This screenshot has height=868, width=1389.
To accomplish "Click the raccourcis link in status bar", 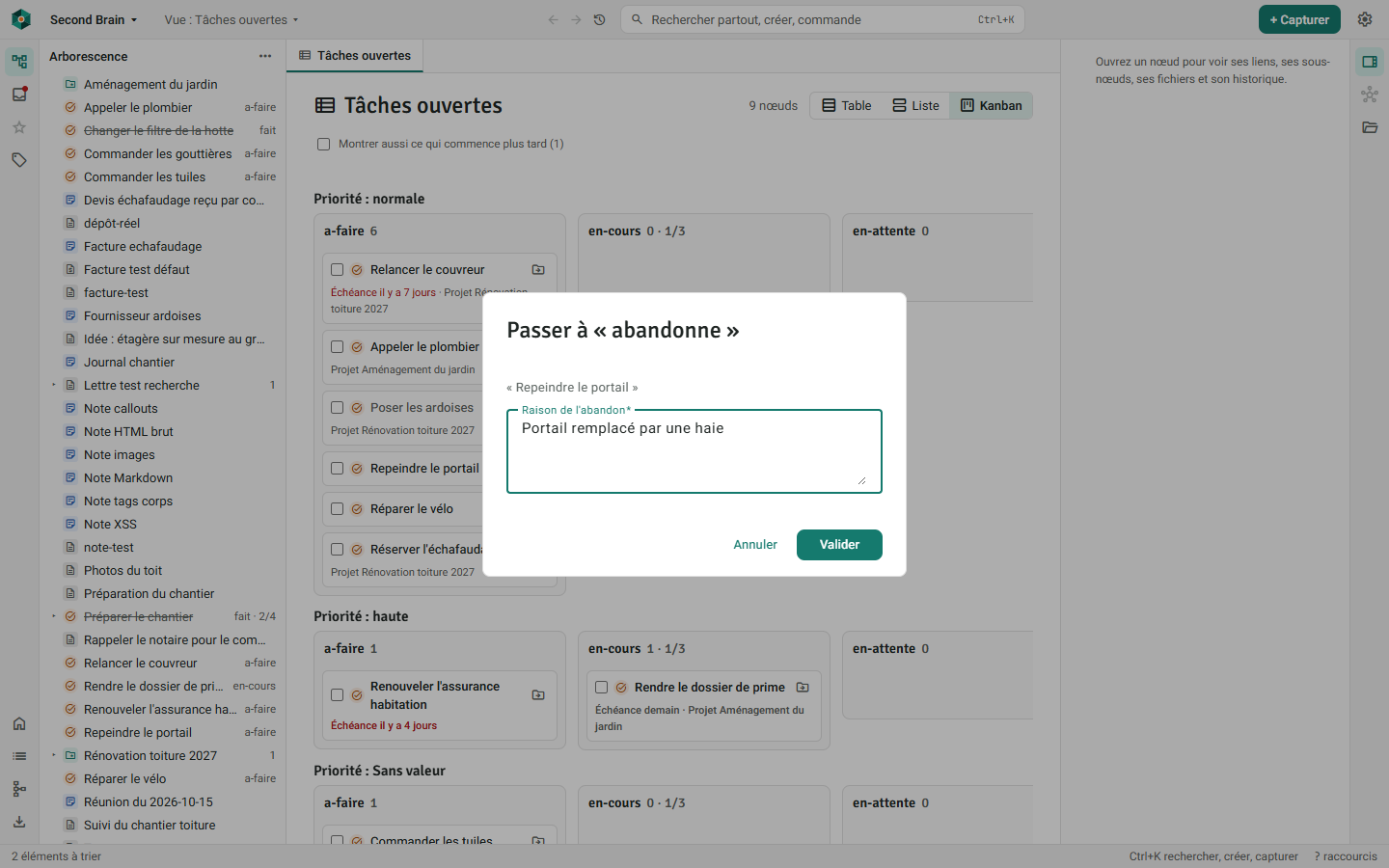I will 1346,856.
